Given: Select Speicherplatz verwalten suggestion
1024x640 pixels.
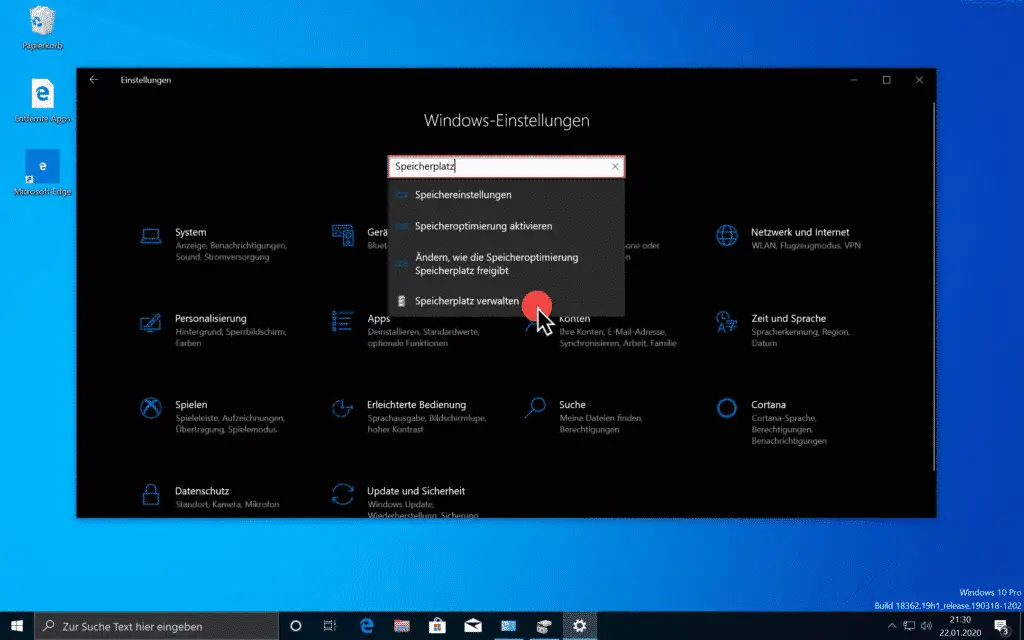Looking at the screenshot, I should pyautogui.click(x=506, y=301).
